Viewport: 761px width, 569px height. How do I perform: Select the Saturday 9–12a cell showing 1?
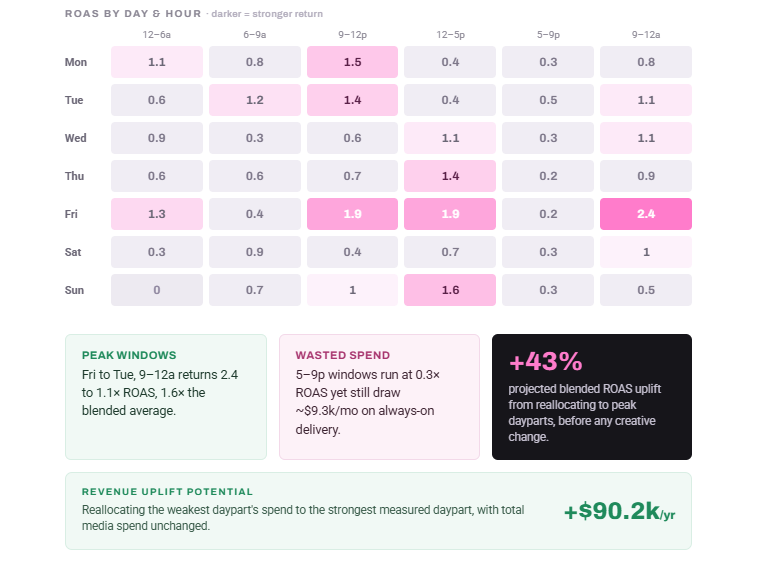coord(645,252)
